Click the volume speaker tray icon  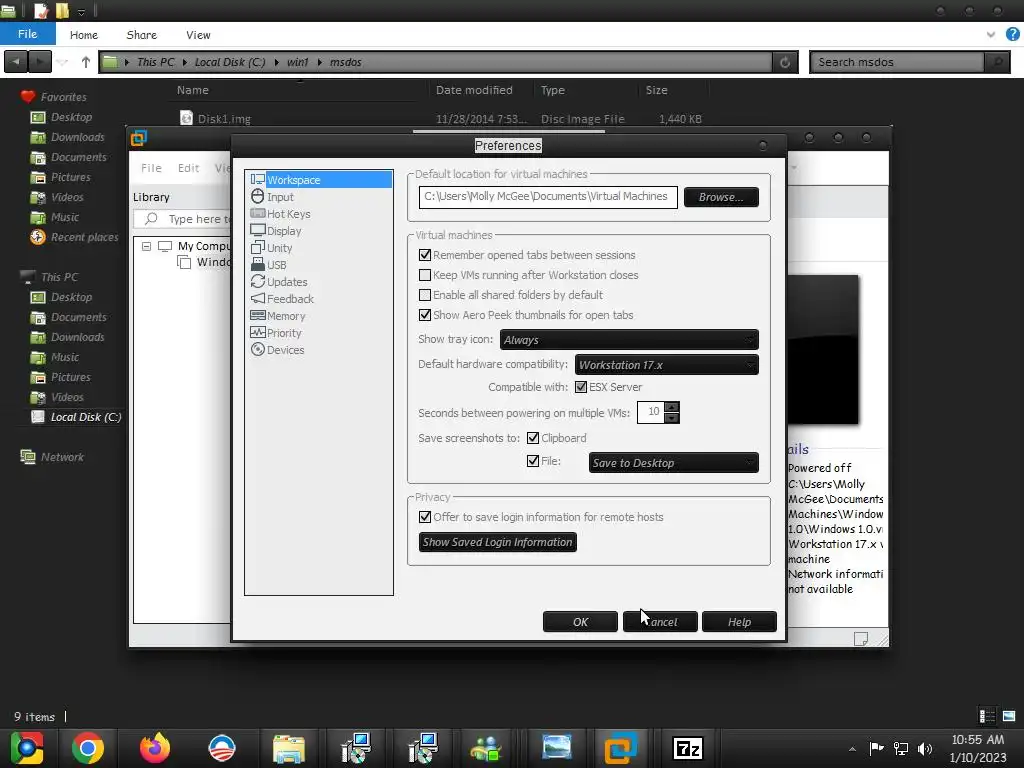pyautogui.click(x=925, y=748)
